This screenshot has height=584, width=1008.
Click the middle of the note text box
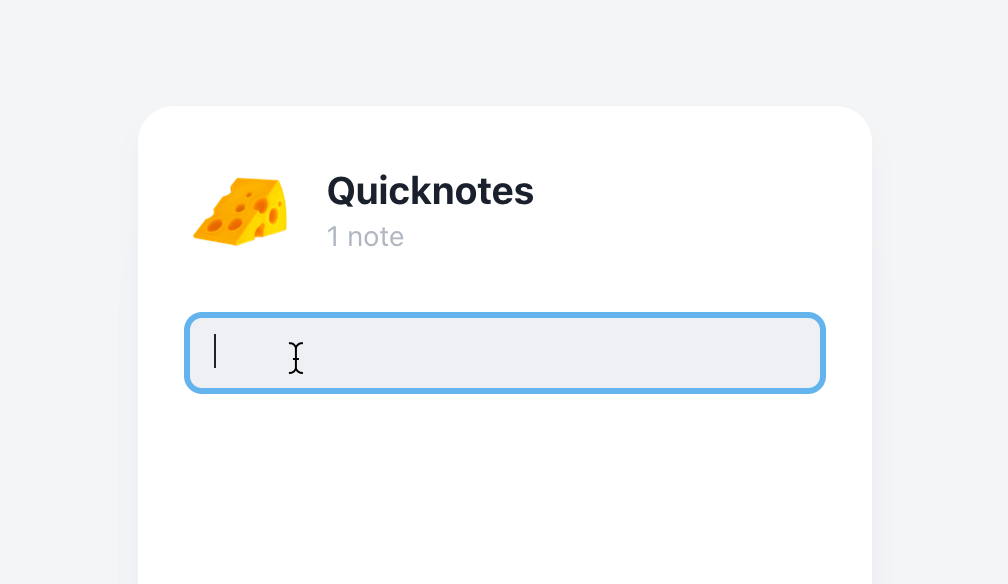[x=505, y=353]
